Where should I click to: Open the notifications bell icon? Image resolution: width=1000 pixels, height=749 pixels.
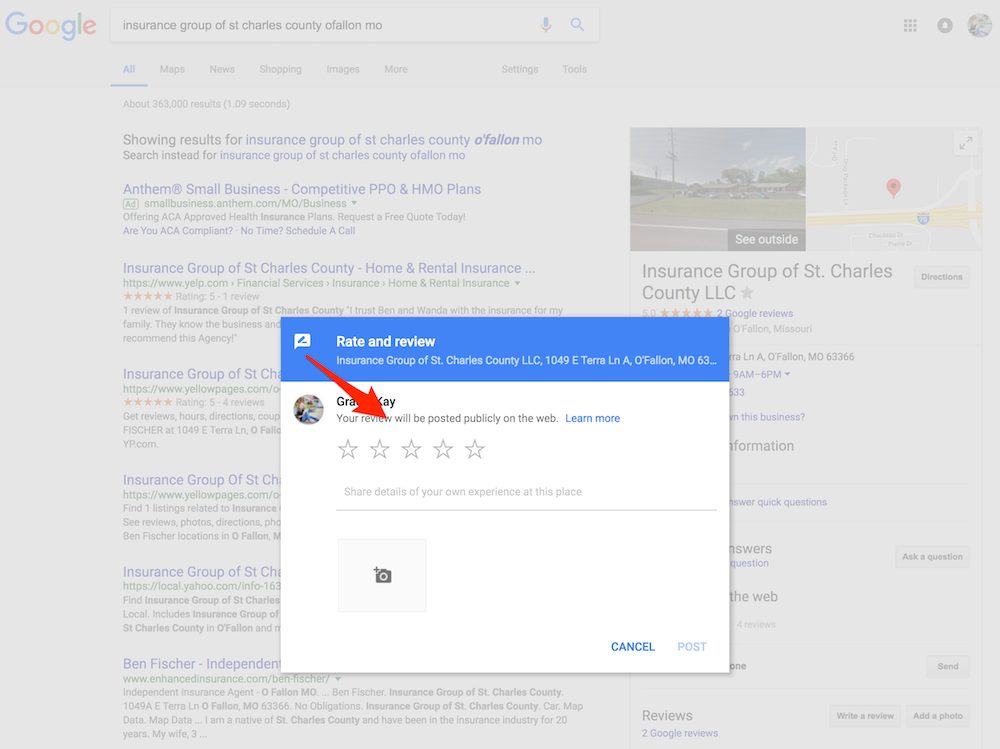(x=945, y=26)
